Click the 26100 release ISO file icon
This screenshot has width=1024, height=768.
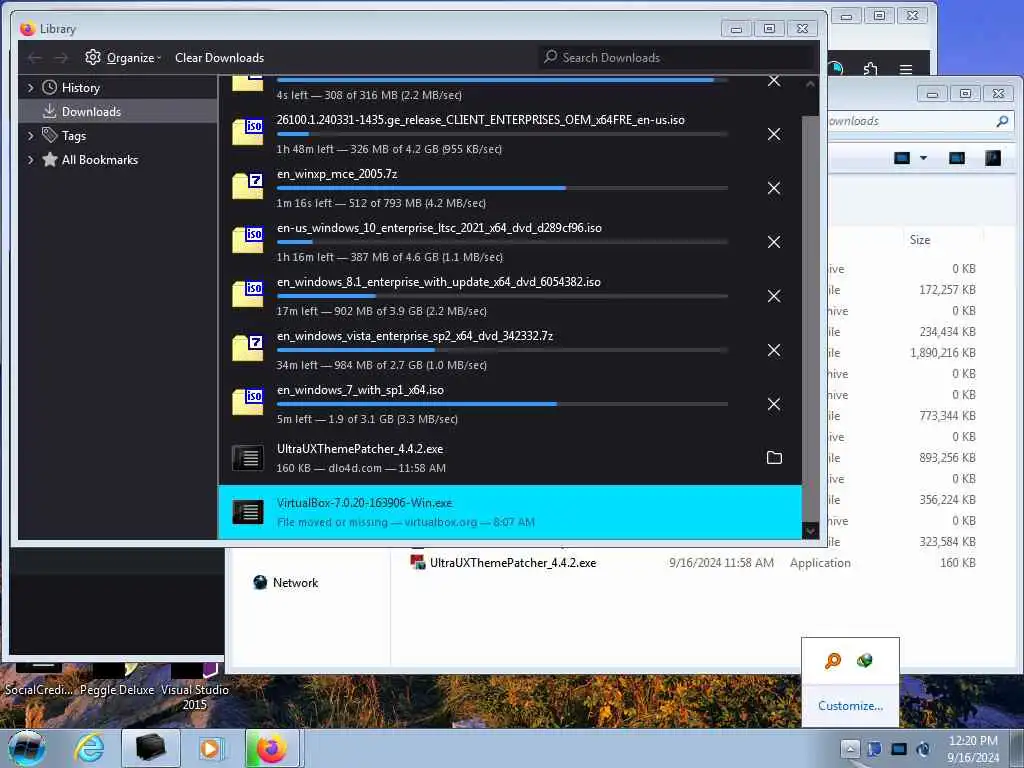(x=248, y=133)
